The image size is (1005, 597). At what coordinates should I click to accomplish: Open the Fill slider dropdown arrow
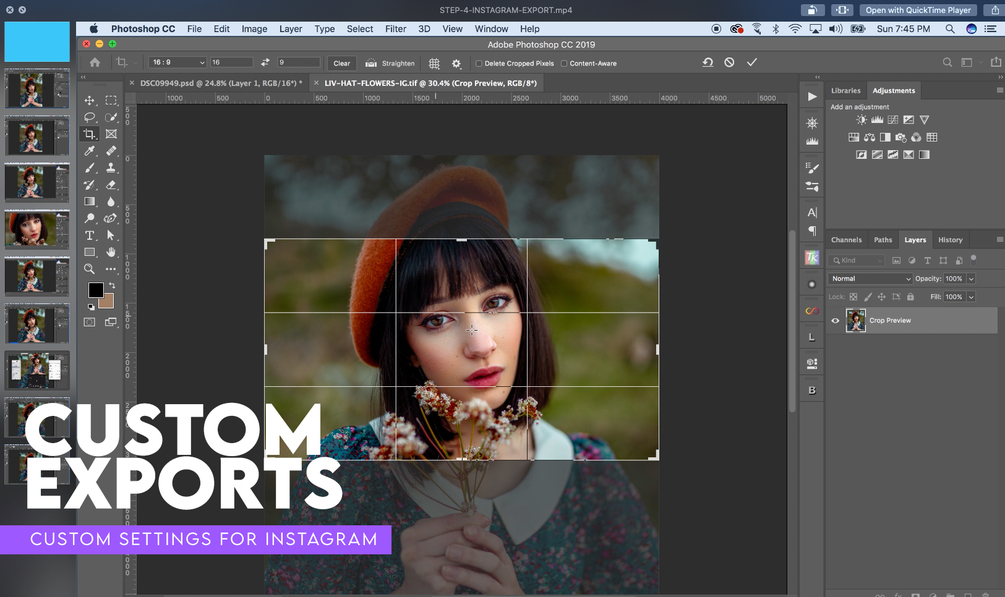(x=971, y=297)
